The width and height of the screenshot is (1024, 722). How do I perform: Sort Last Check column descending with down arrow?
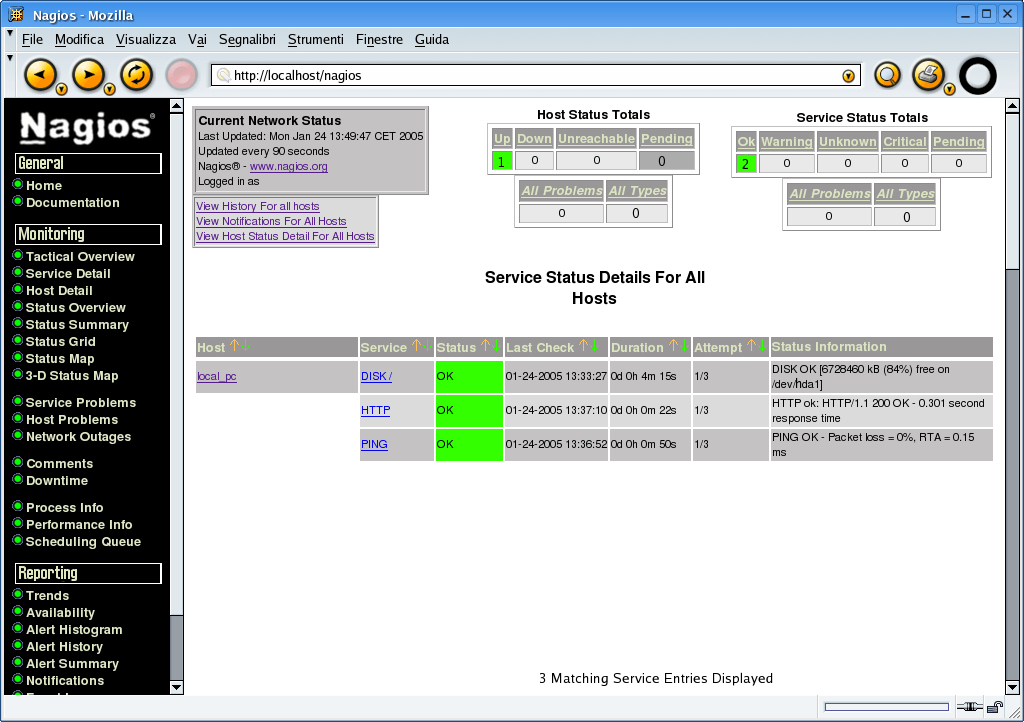594,345
